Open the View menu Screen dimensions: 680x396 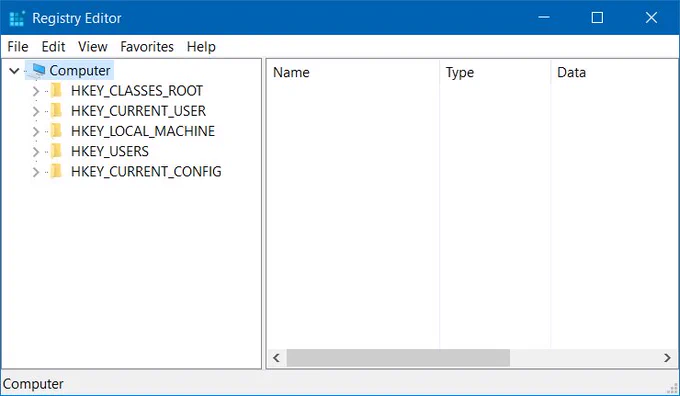coord(93,46)
